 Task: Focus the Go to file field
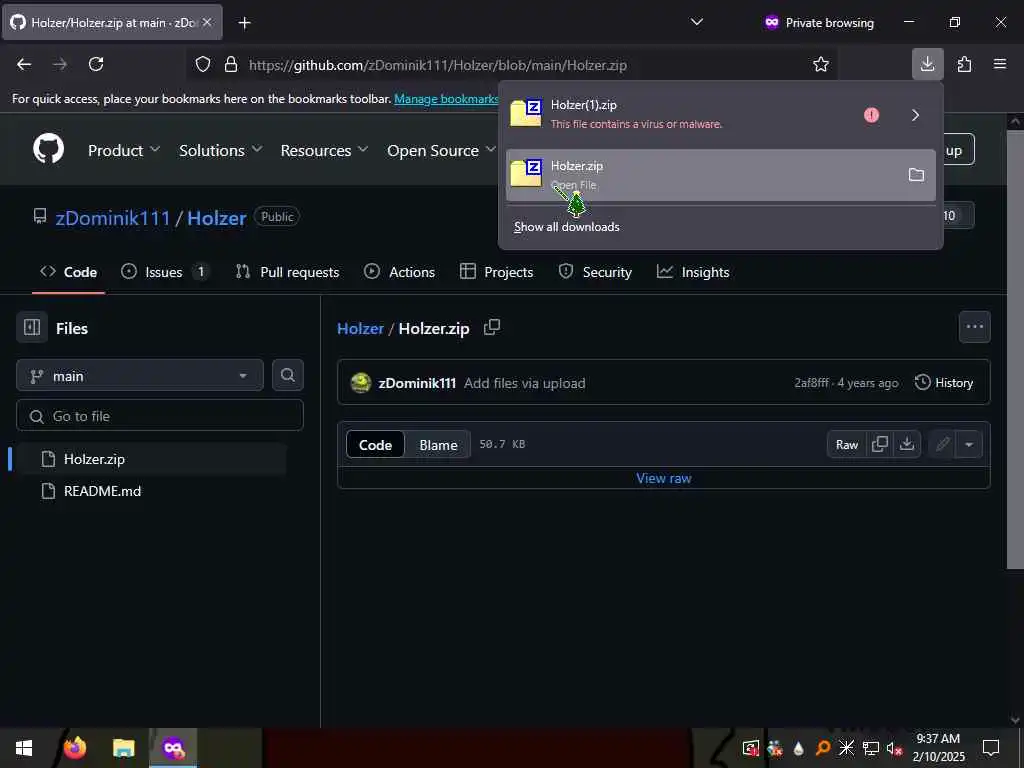tap(160, 415)
